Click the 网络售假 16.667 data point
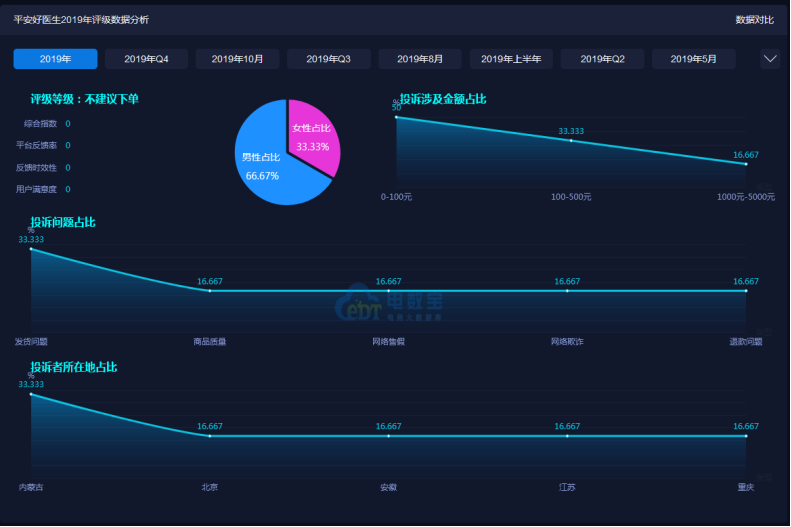Viewport: 791px width, 527px height. tap(388, 291)
